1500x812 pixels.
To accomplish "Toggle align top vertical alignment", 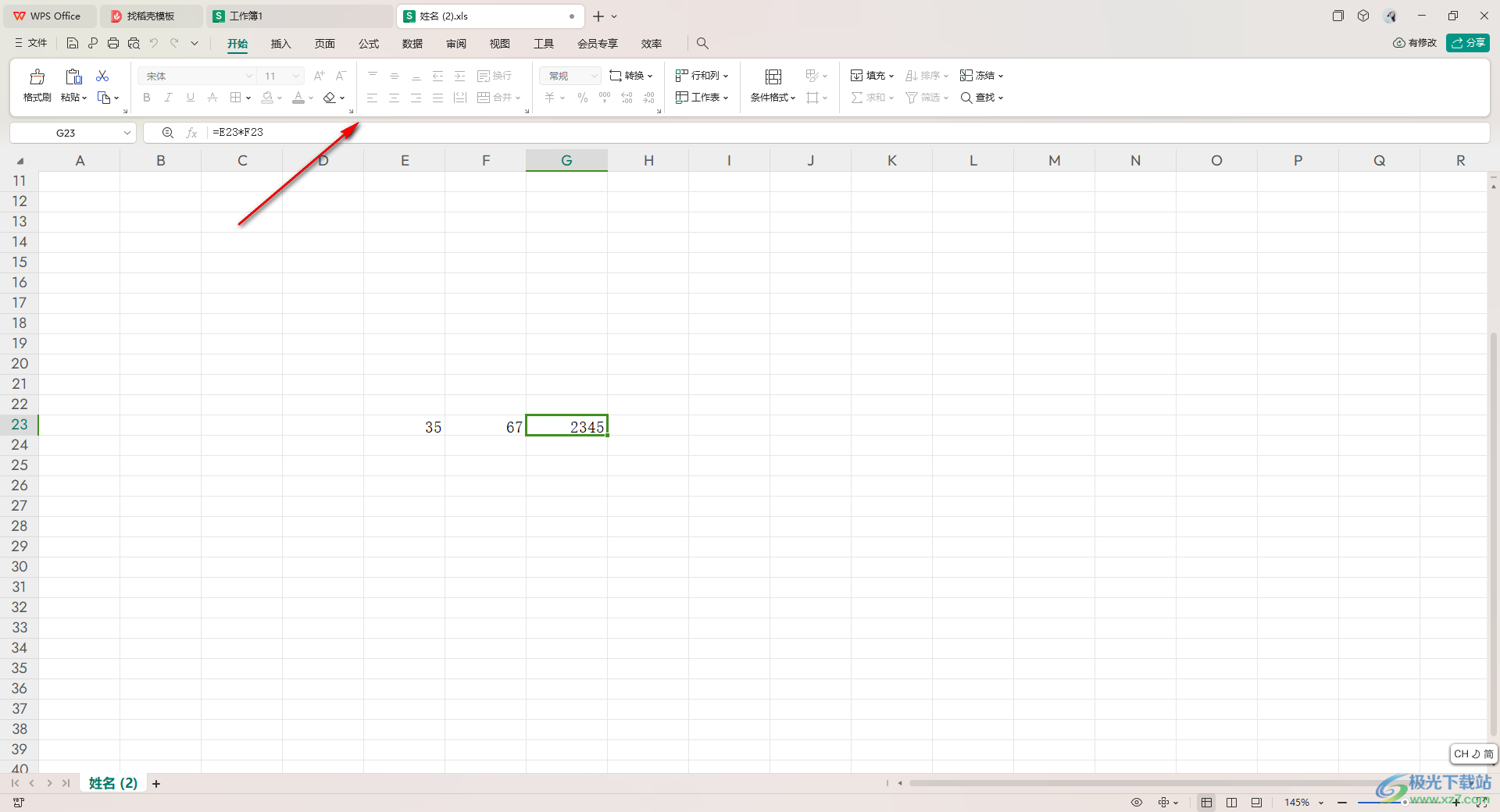I will (373, 76).
